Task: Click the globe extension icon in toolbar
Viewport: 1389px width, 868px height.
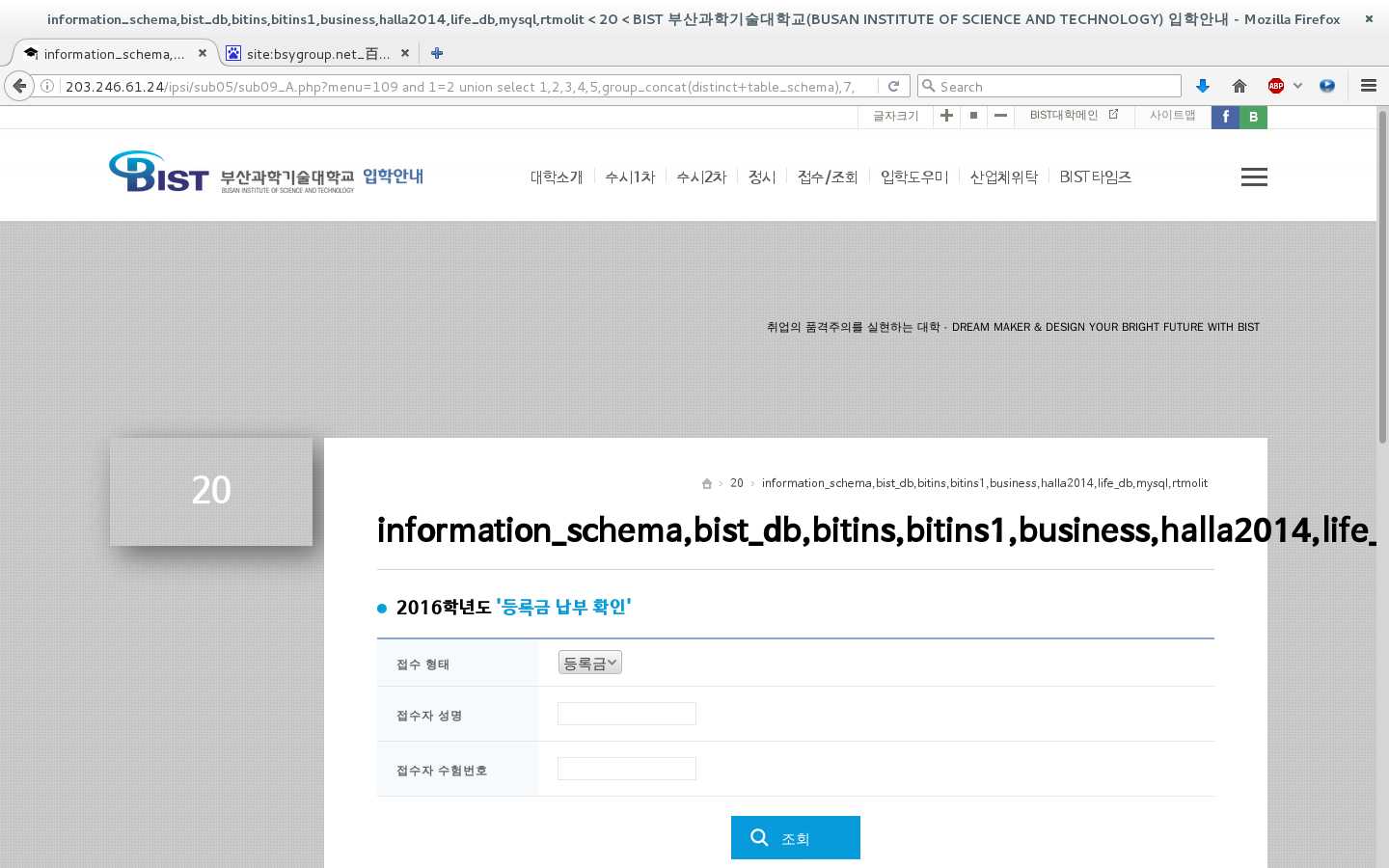Action: pos(1327,86)
